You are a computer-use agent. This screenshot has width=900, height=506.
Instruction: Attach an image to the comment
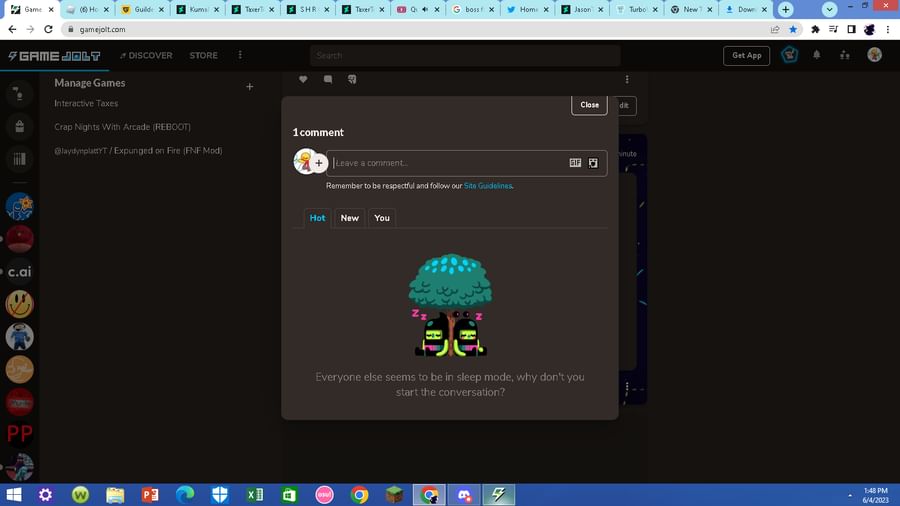(593, 163)
